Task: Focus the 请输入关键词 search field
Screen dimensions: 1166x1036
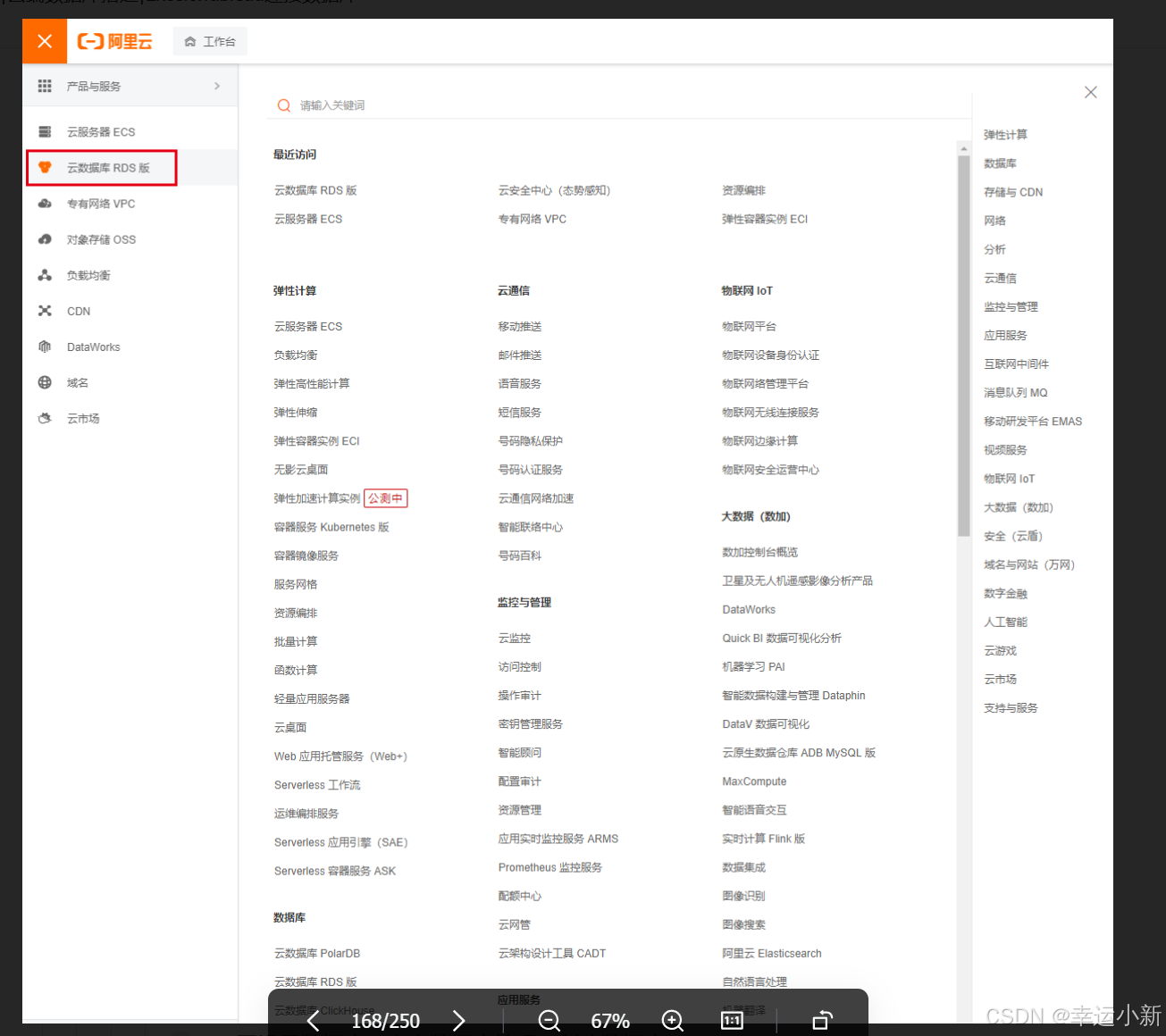Action: coord(618,105)
